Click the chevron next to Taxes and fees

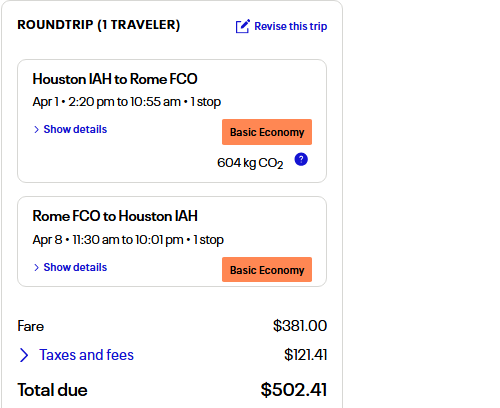tap(24, 355)
